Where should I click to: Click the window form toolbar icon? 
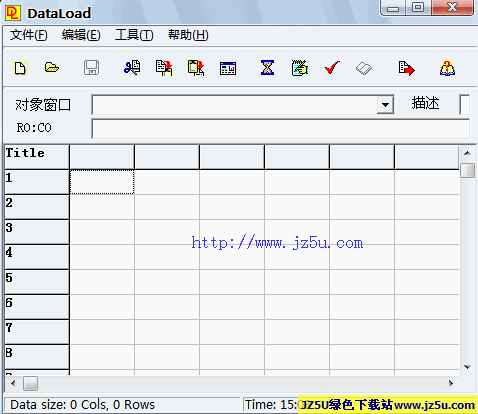click(228, 68)
